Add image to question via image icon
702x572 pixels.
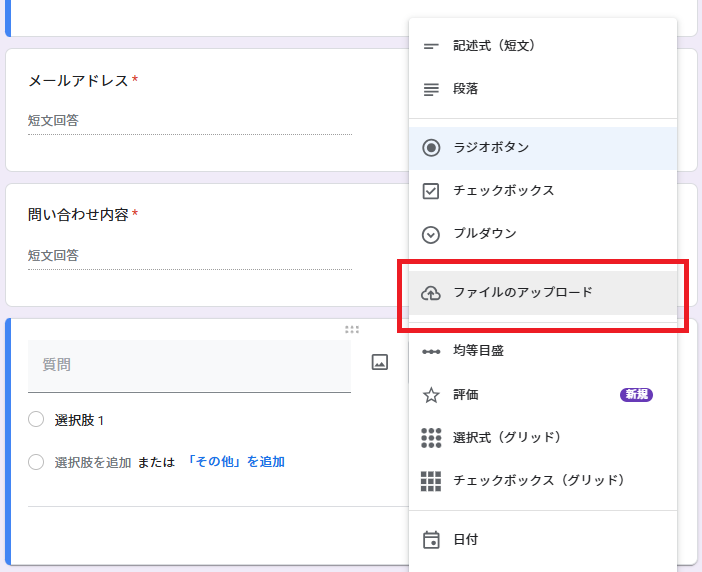click(379, 363)
